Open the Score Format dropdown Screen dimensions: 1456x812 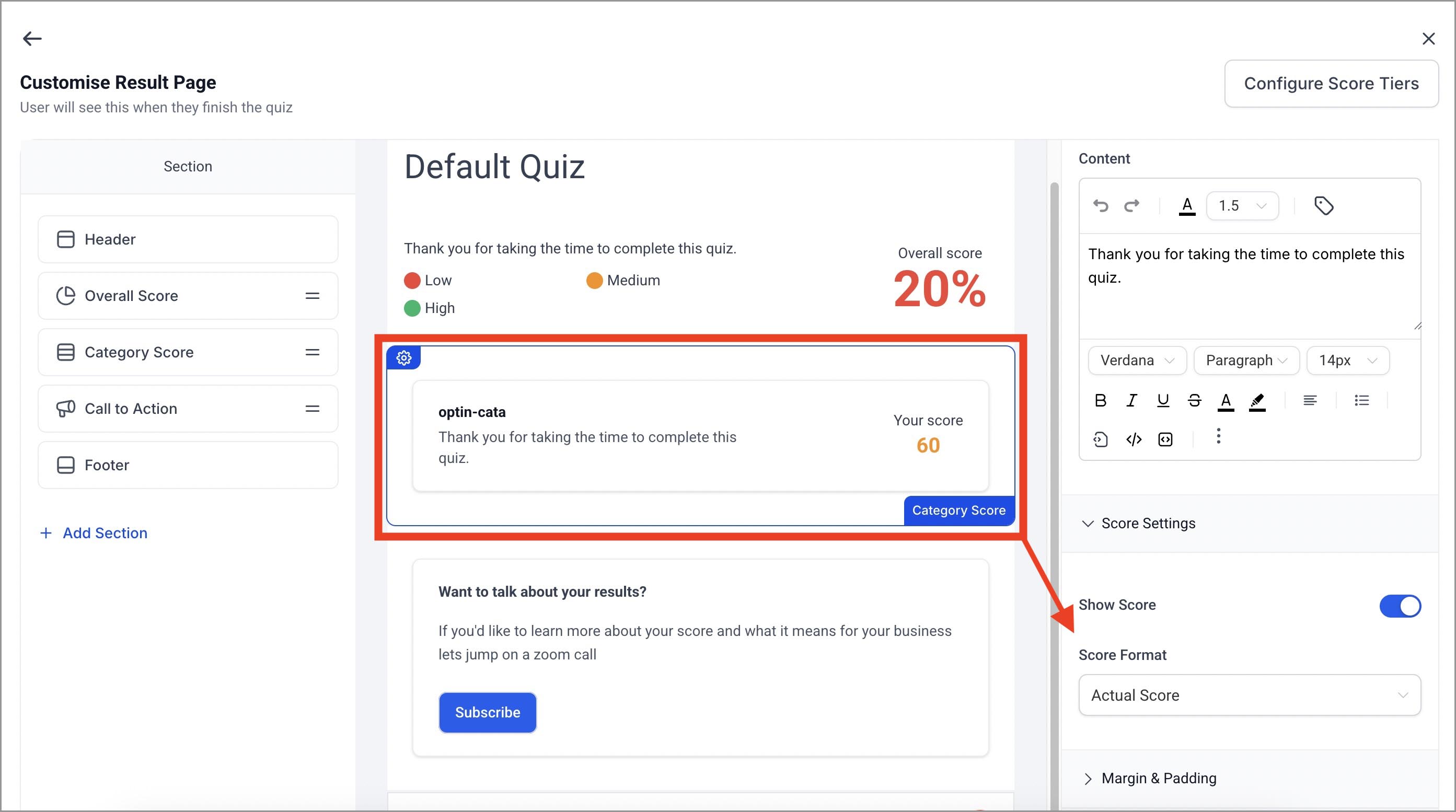tap(1249, 695)
